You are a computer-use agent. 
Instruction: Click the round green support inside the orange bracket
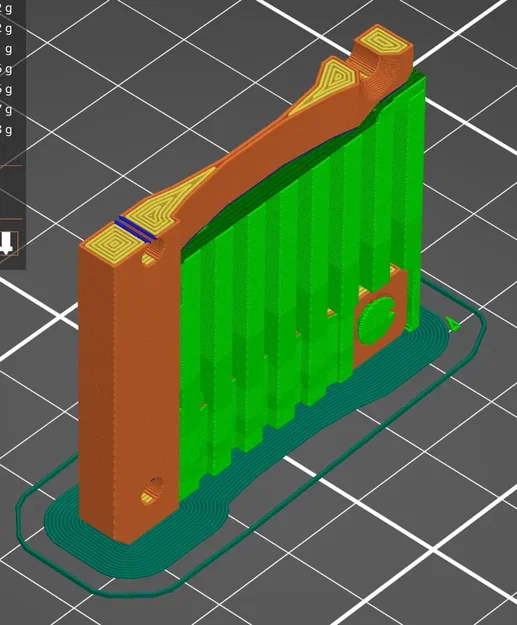click(x=376, y=320)
